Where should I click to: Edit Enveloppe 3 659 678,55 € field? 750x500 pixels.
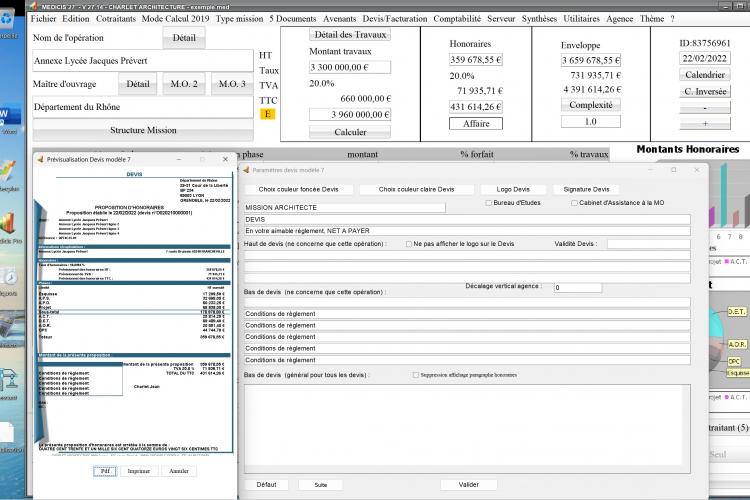click(x=591, y=60)
